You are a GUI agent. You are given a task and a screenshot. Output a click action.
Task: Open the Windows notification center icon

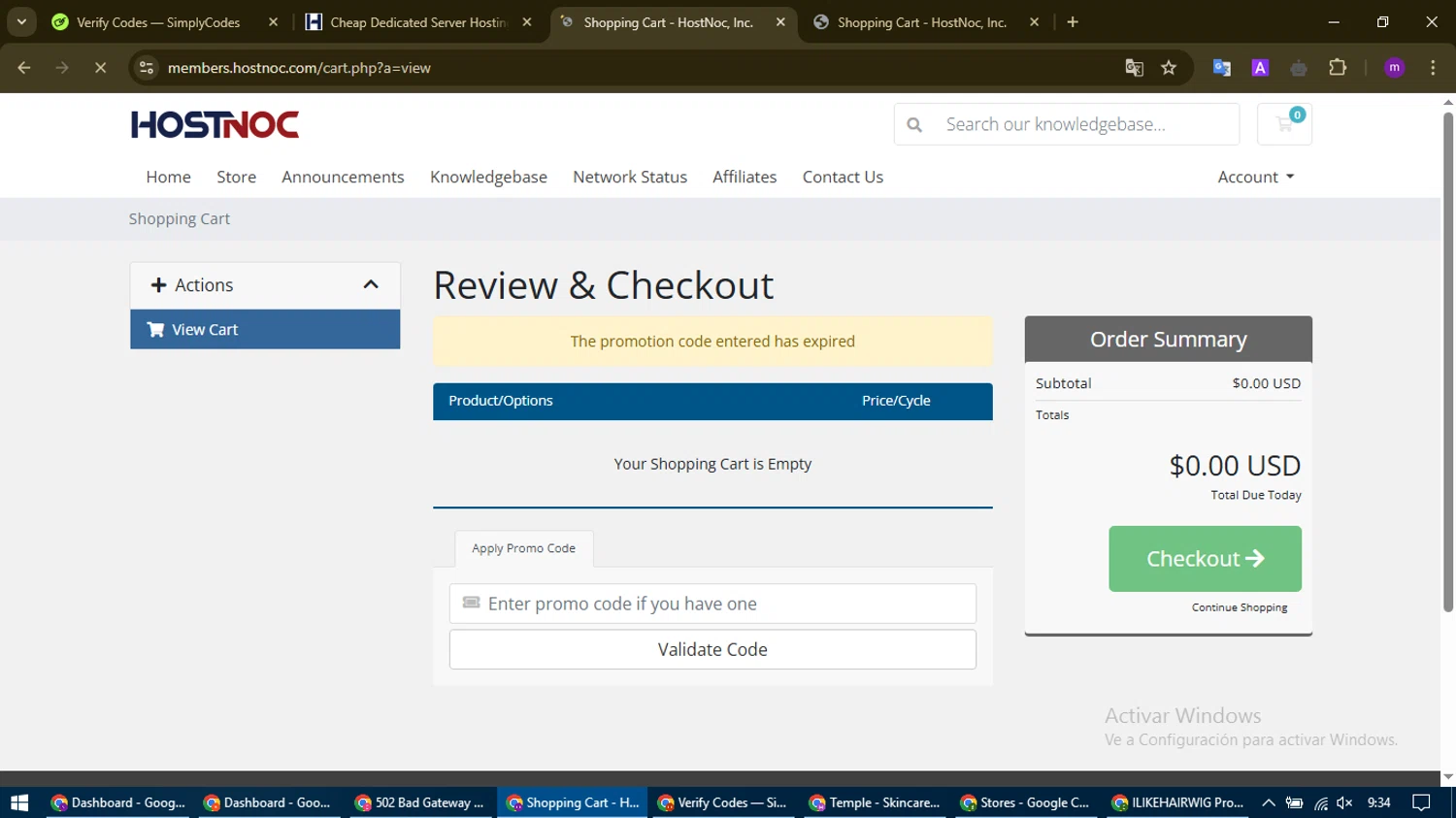pyautogui.click(x=1421, y=802)
